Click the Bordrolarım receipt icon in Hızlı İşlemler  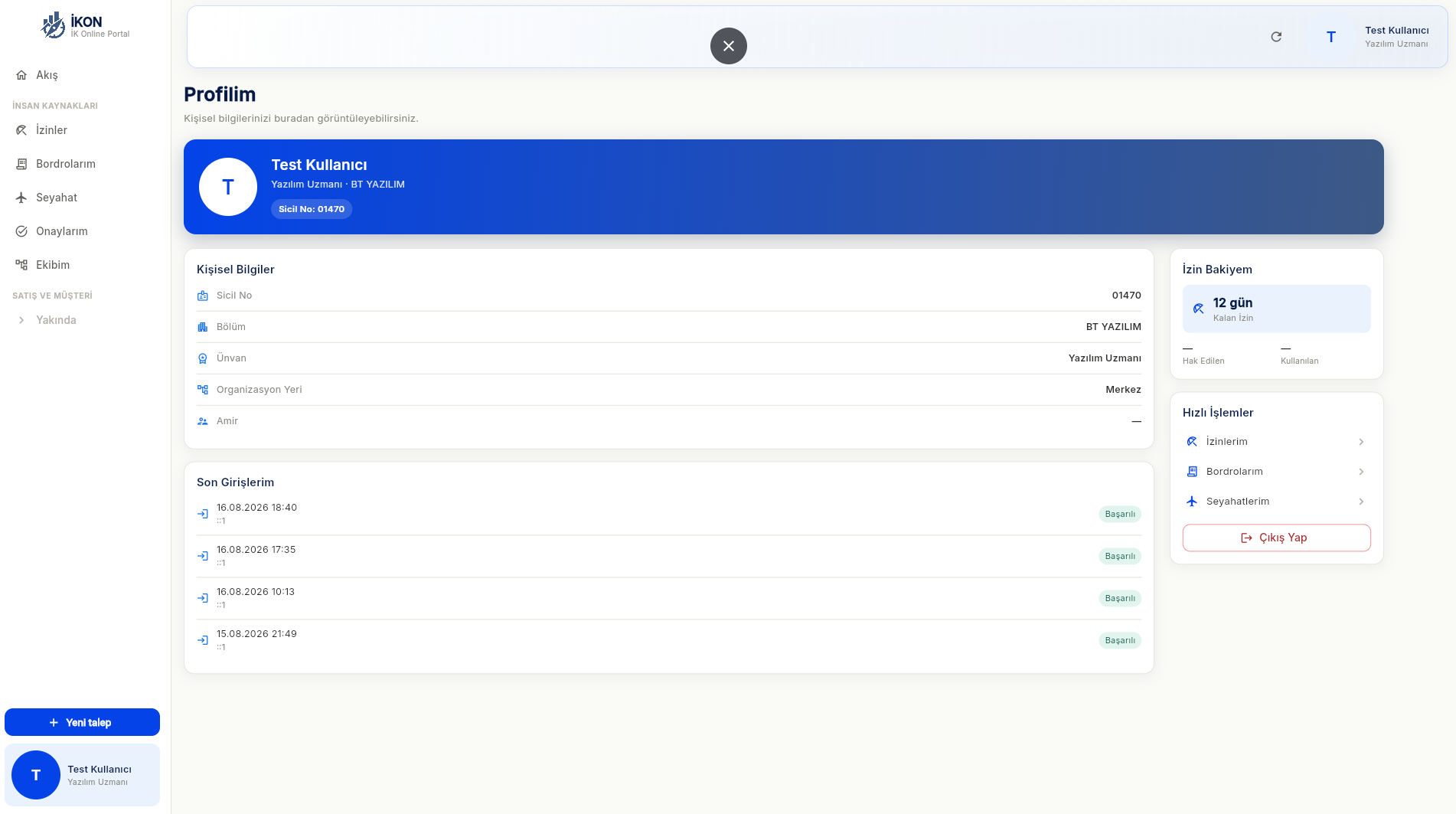coord(1192,472)
